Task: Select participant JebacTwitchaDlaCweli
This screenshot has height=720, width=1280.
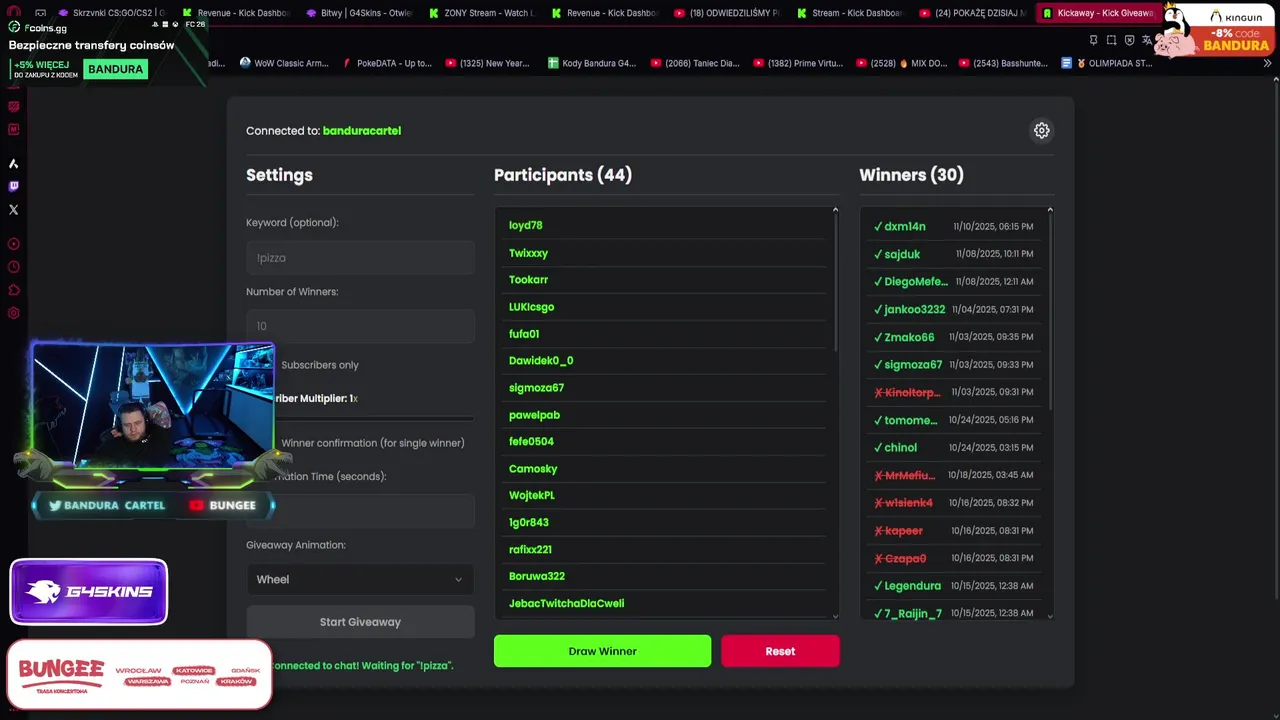Action: coord(566,604)
